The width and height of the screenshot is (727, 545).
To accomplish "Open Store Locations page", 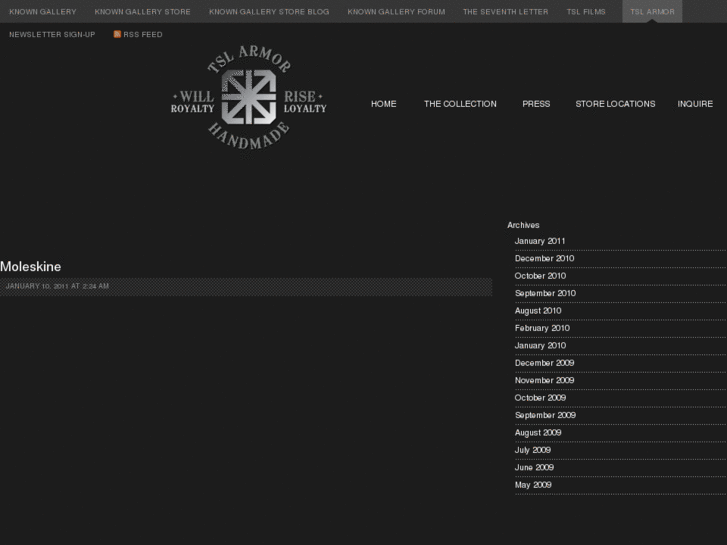I will pos(615,104).
